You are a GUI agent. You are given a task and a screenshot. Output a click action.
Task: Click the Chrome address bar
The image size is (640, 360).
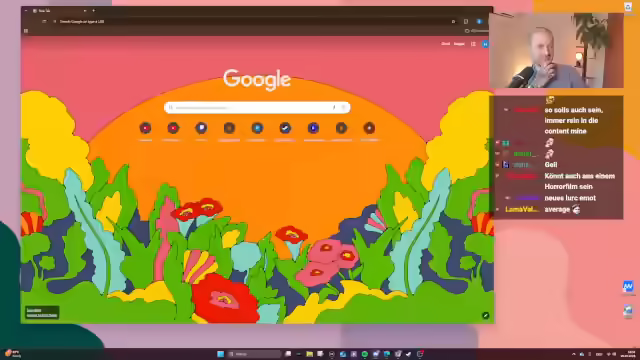pyautogui.click(x=253, y=21)
